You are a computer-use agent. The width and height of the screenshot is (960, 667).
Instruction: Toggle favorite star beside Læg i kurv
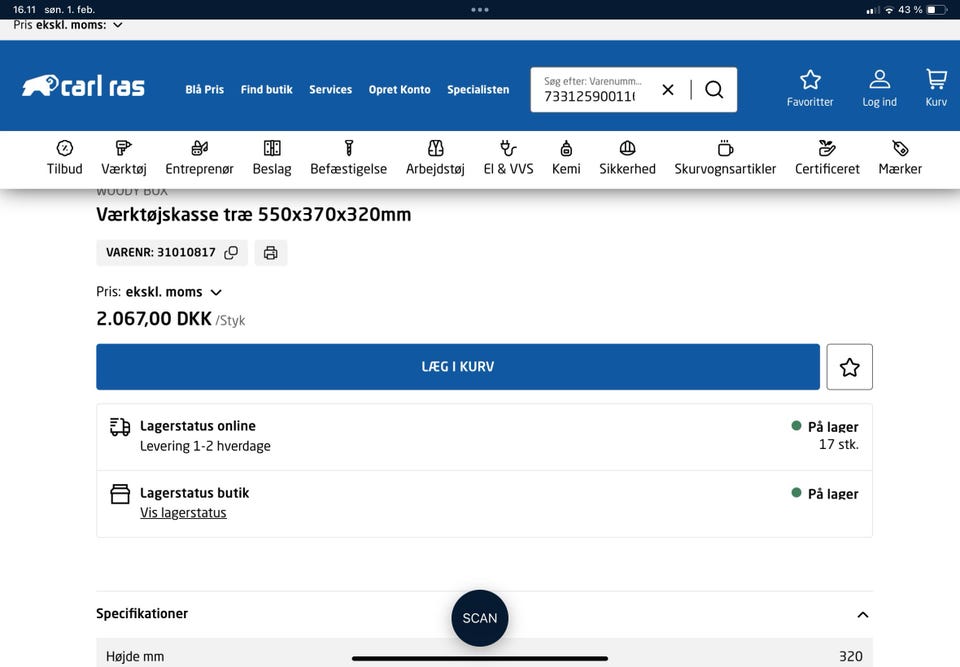pyautogui.click(x=849, y=367)
